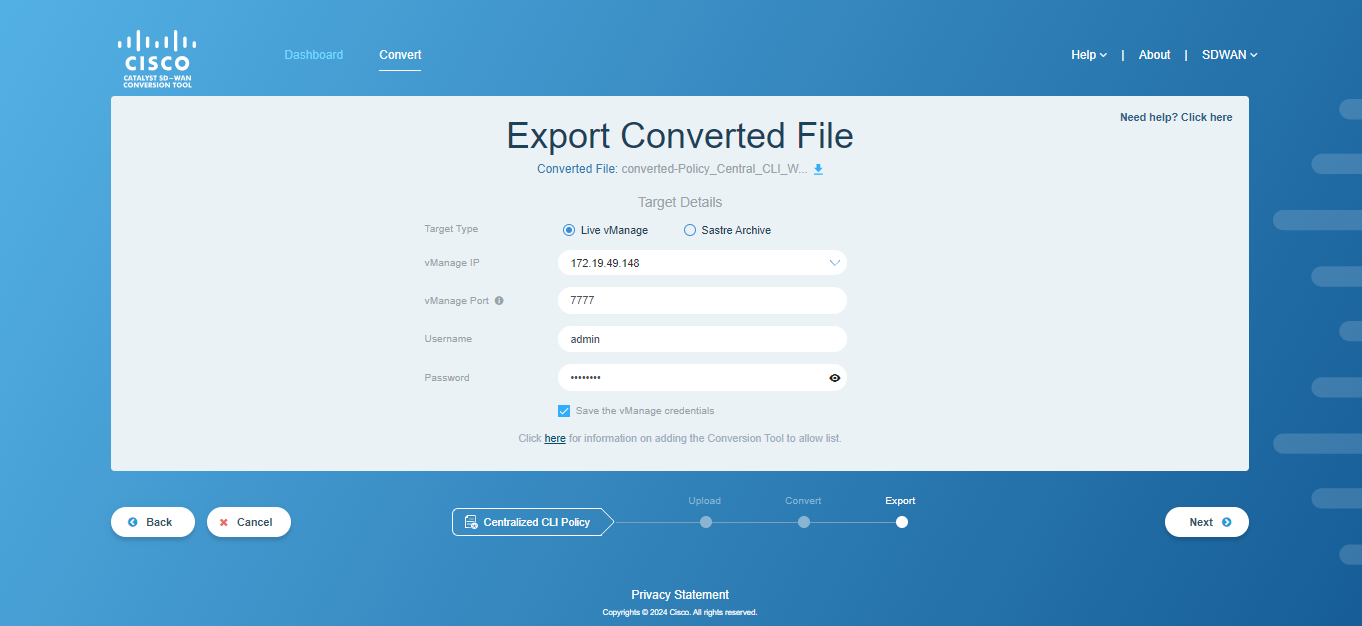Click the Centralized CLI Policy document icon
Screen dimensions: 1362x626
(x=471, y=522)
